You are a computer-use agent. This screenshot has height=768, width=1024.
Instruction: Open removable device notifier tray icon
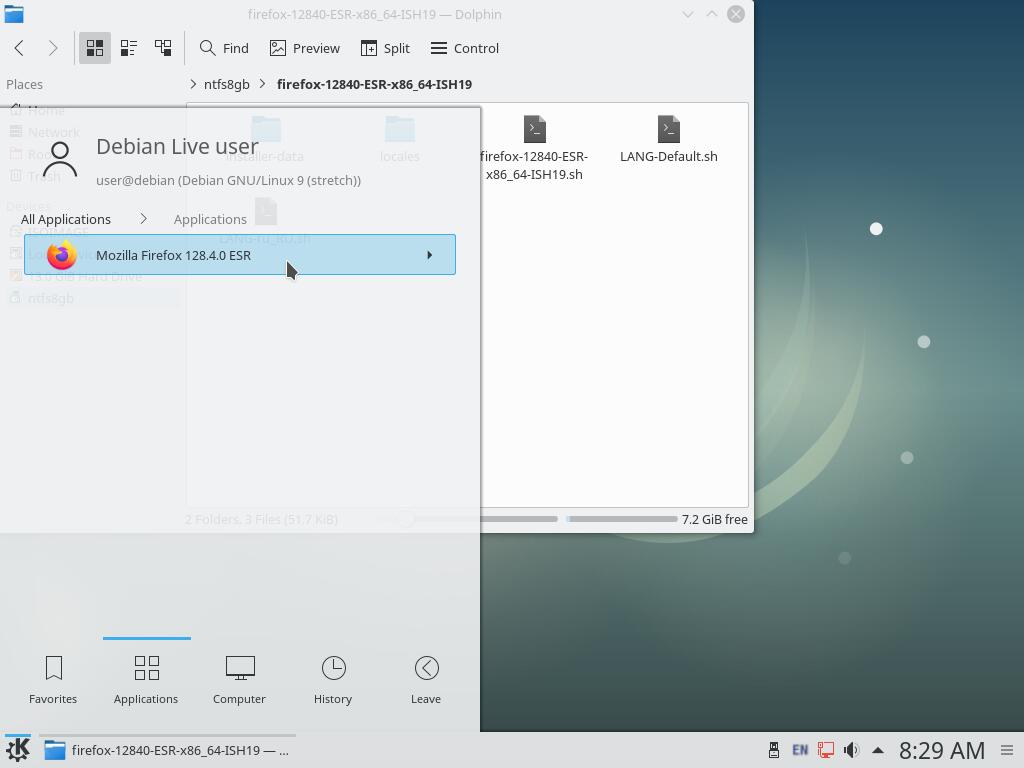coord(774,750)
